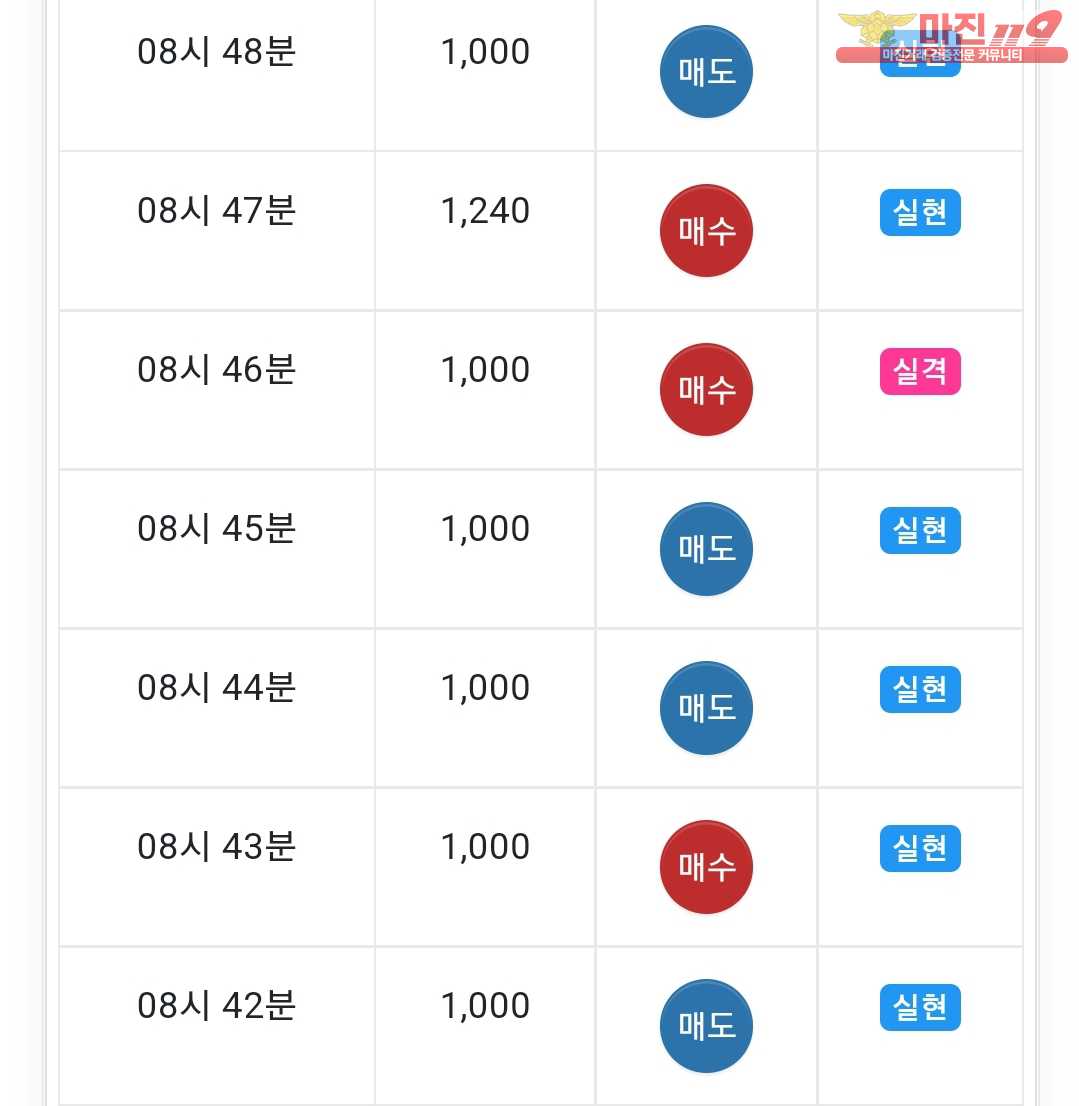Image resolution: width=1079 pixels, height=1106 pixels.
Task: Click the blue 매도 circle for 08시 44분
Action: coord(706,707)
